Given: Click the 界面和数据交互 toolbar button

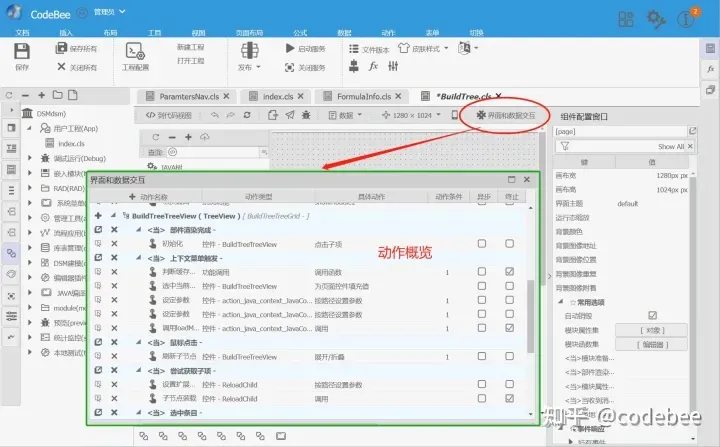Looking at the screenshot, I should click(x=505, y=115).
